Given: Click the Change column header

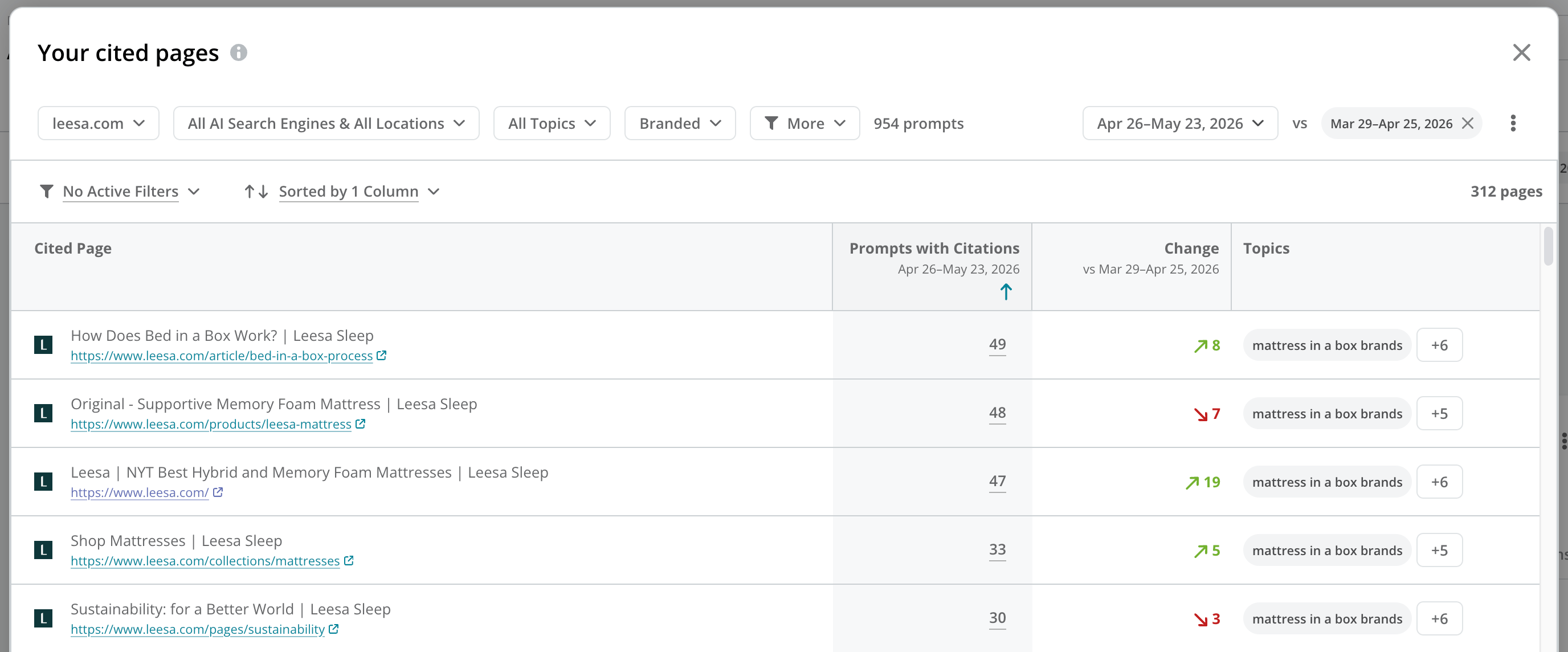Looking at the screenshot, I should (x=1191, y=248).
